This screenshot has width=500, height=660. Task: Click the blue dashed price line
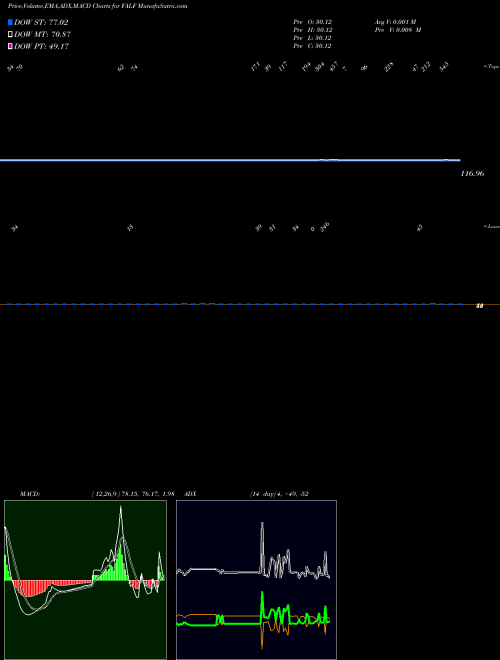(x=235, y=303)
